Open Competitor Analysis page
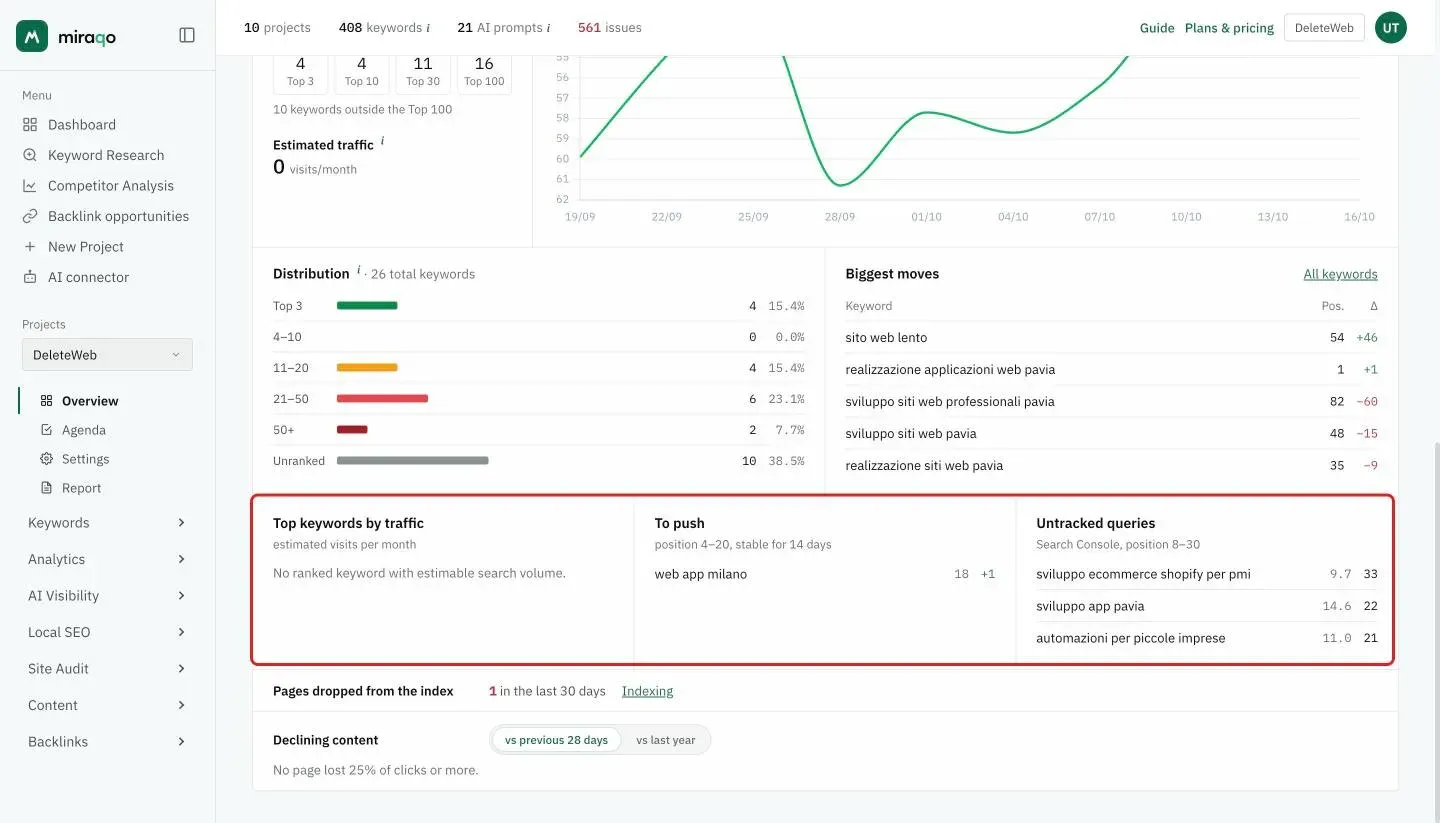 pyautogui.click(x=111, y=186)
